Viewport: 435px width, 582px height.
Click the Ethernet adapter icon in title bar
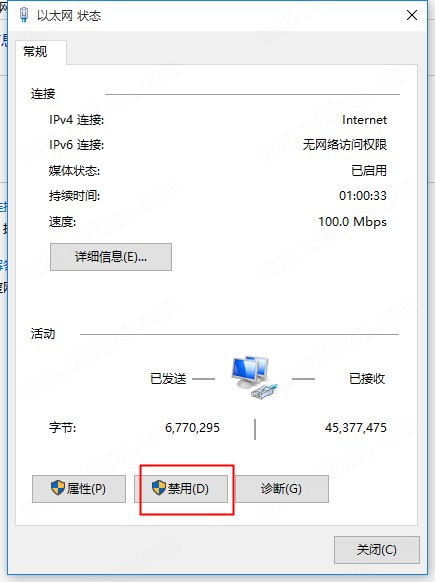[x=24, y=15]
